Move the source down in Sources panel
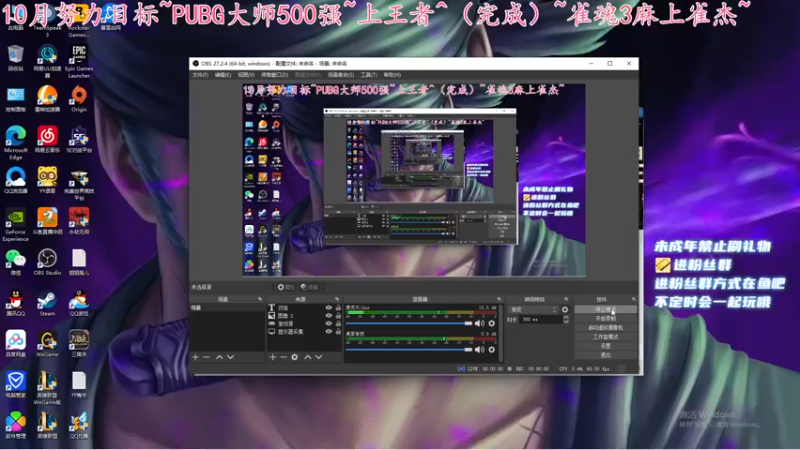800x450 pixels. point(319,357)
